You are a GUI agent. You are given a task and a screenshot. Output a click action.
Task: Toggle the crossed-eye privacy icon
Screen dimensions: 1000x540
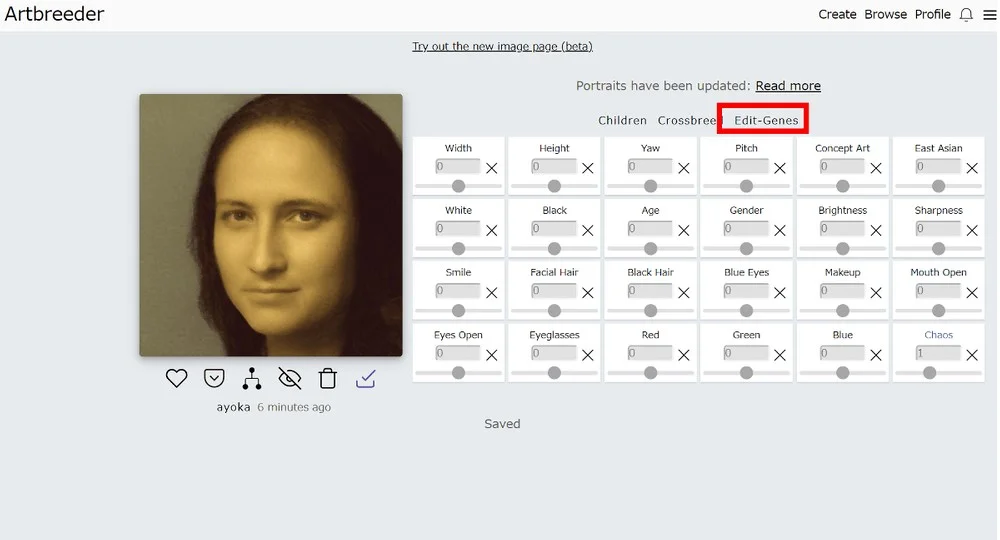pyautogui.click(x=290, y=378)
